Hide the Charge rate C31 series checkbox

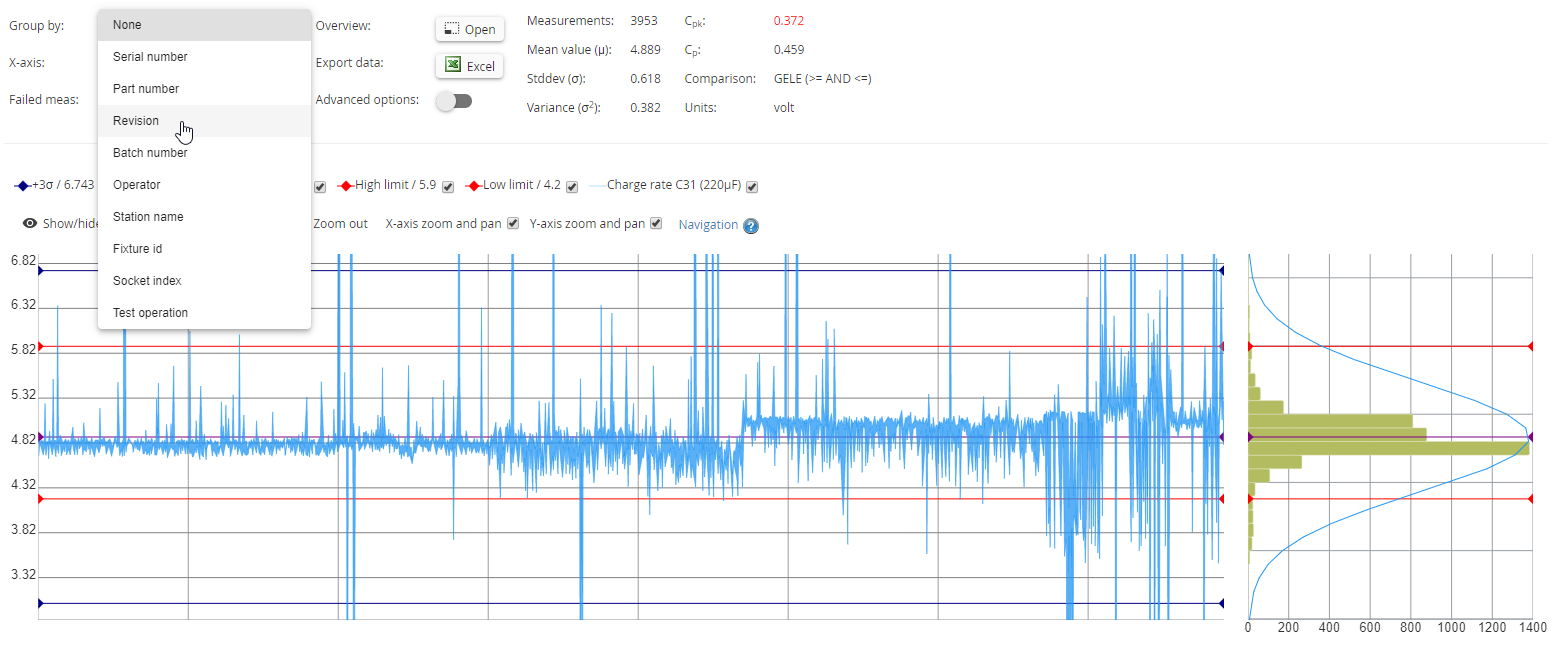click(x=752, y=187)
